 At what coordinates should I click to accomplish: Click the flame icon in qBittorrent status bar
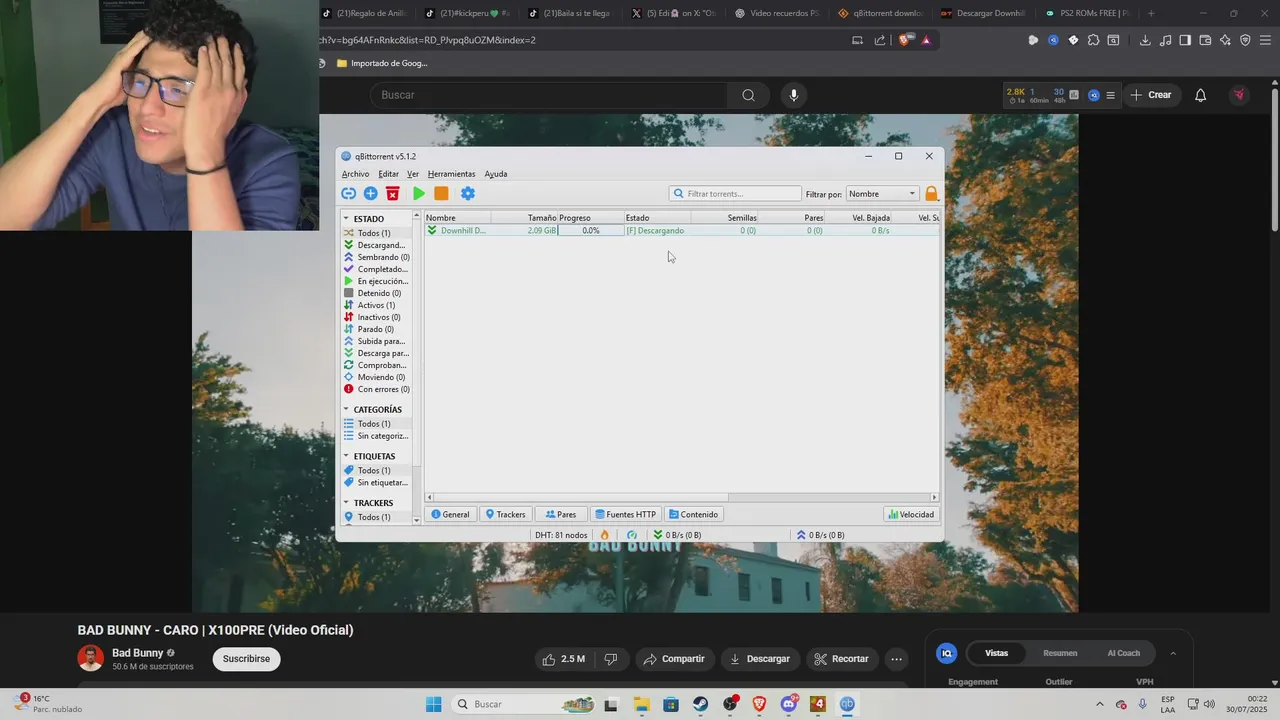coord(604,535)
